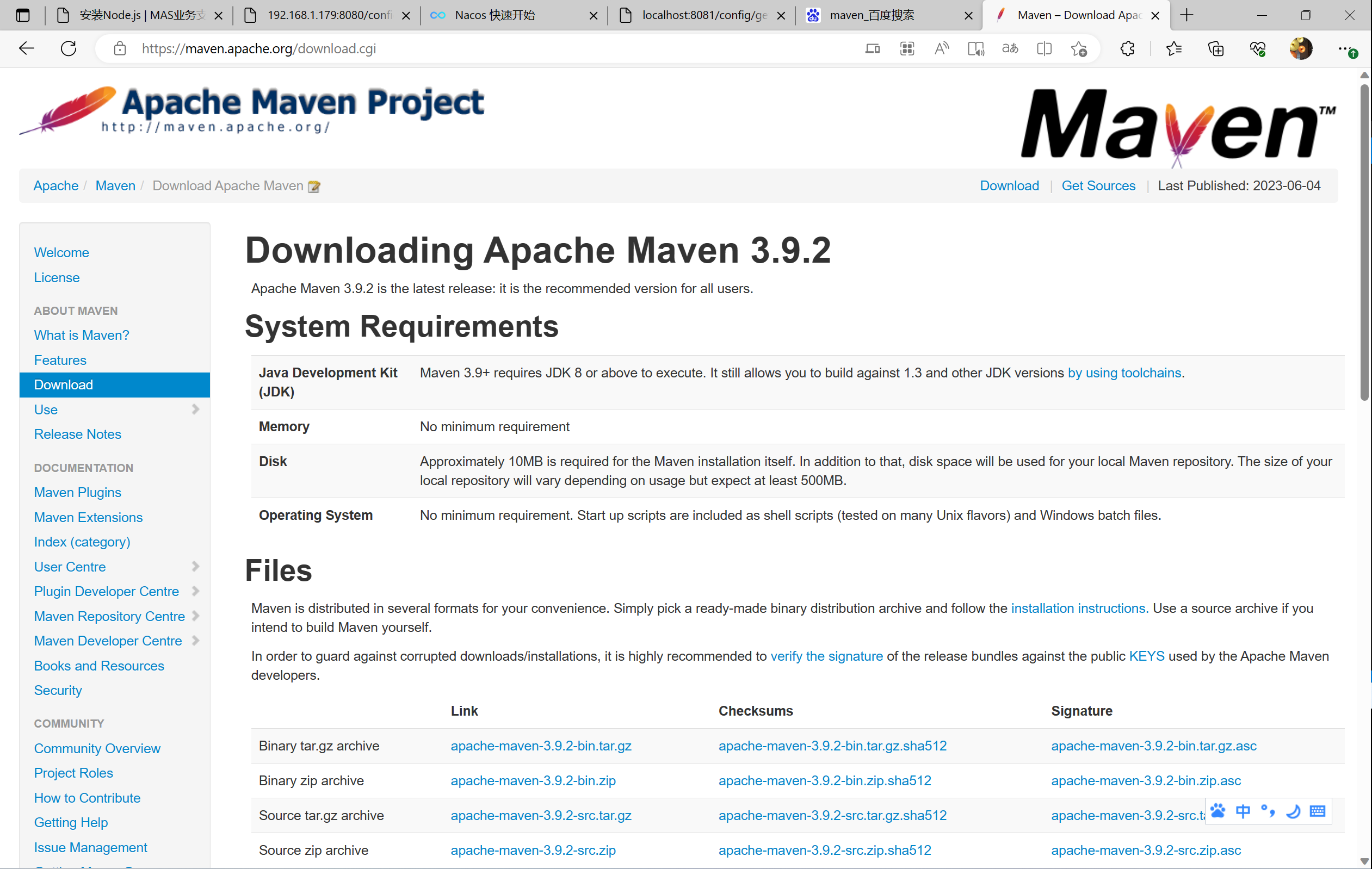Click the Download menu item in top navigation
The width and height of the screenshot is (1372, 869).
coord(1009,185)
